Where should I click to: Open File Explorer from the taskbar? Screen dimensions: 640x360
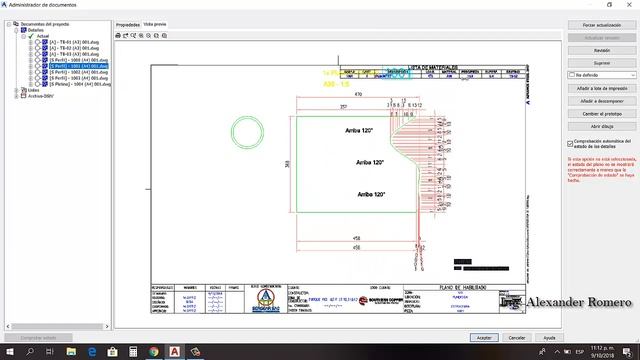[71, 351]
